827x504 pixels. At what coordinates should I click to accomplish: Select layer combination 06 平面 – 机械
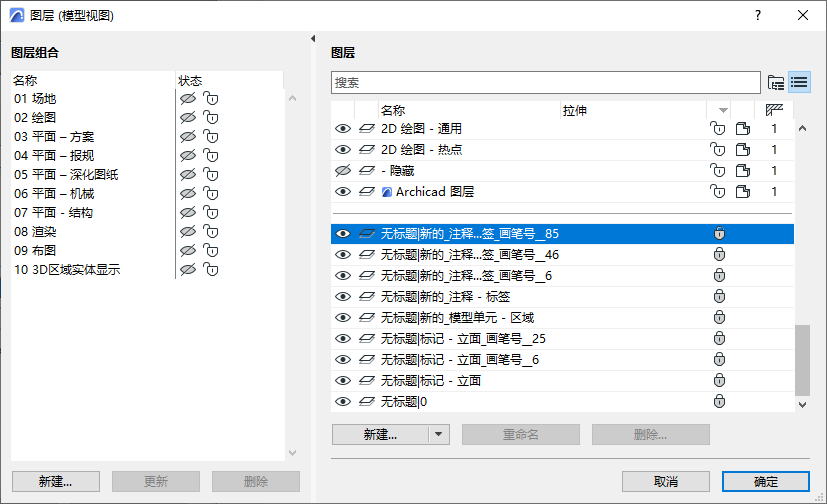point(54,193)
